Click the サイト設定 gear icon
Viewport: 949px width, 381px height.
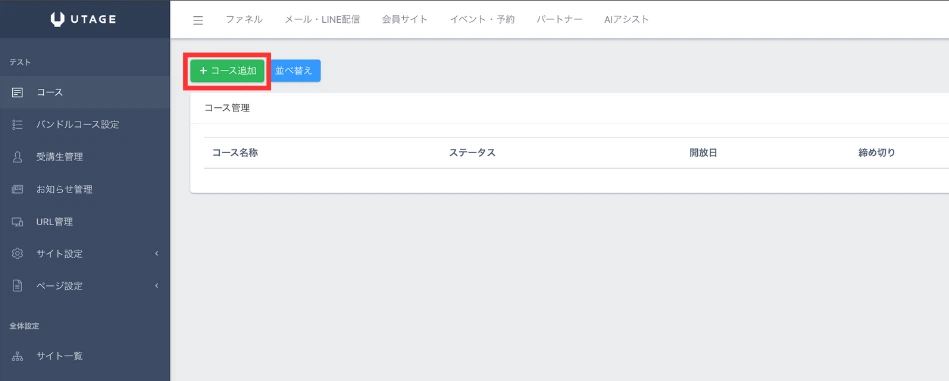tap(18, 253)
